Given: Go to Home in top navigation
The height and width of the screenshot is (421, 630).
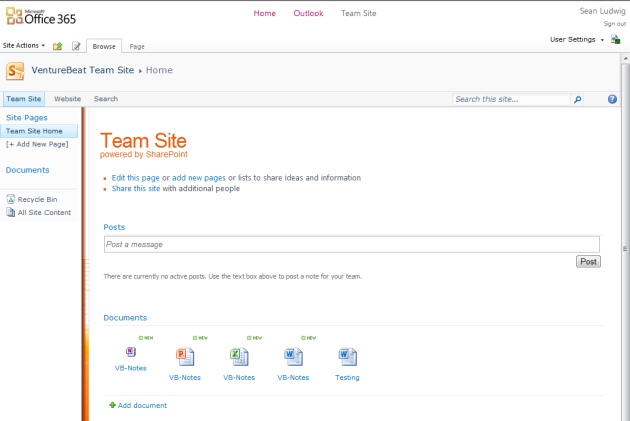Looking at the screenshot, I should [264, 13].
